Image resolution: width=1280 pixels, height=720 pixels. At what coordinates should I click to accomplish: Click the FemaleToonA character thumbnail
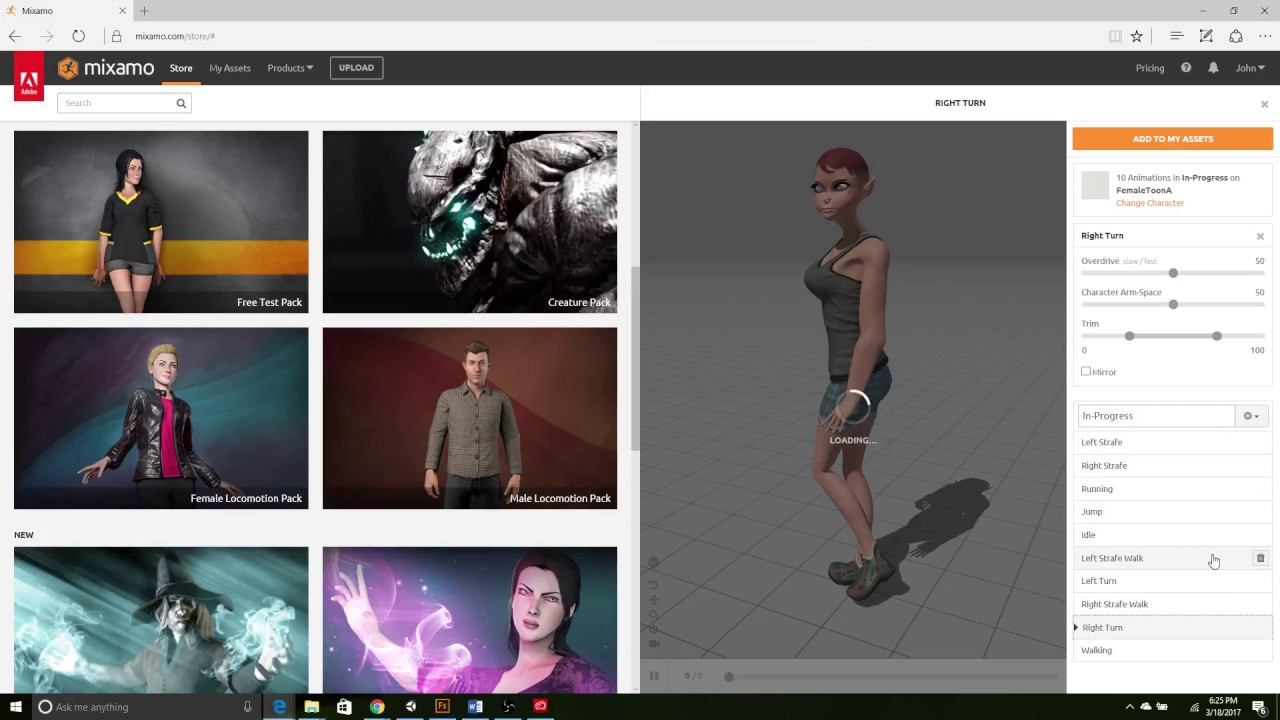coord(1095,185)
